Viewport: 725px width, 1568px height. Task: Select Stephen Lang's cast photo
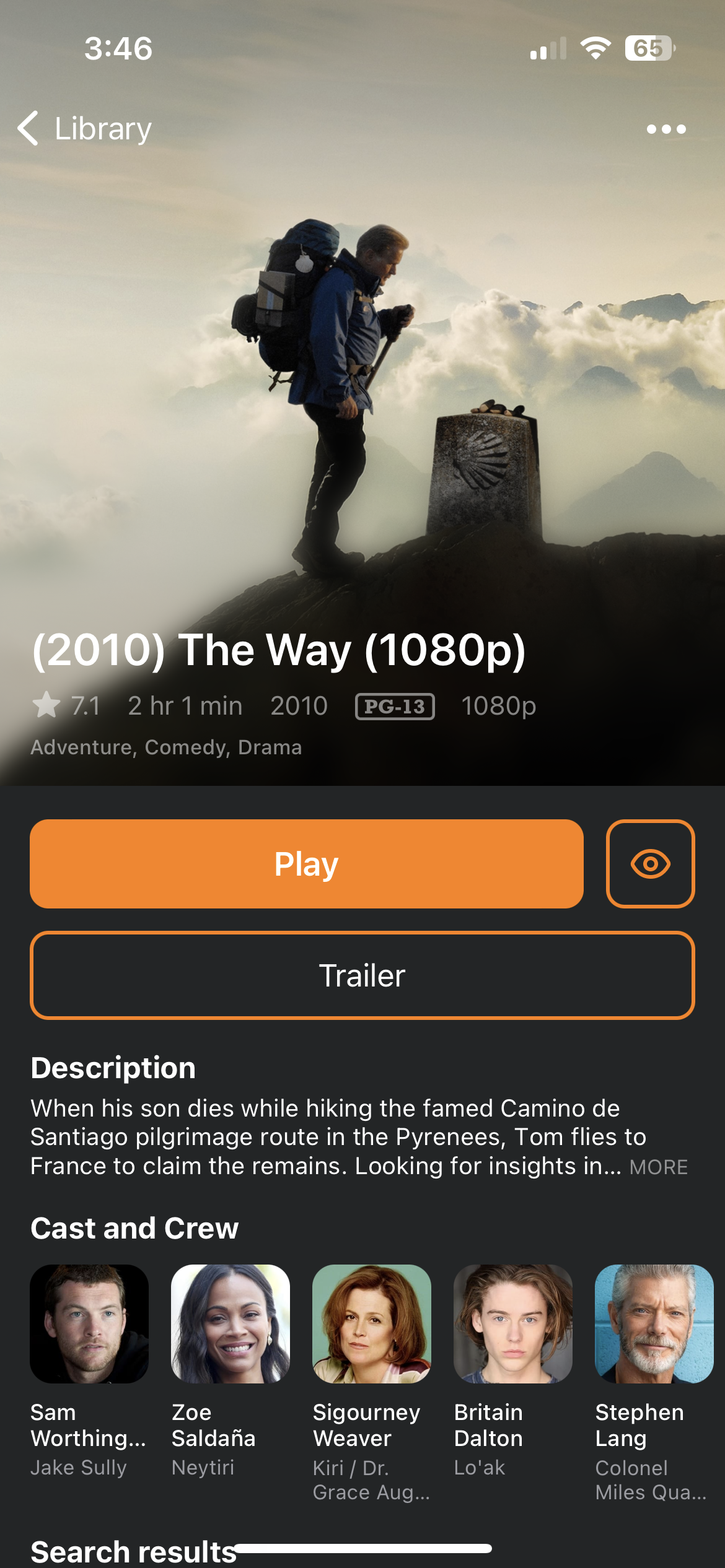click(654, 1324)
